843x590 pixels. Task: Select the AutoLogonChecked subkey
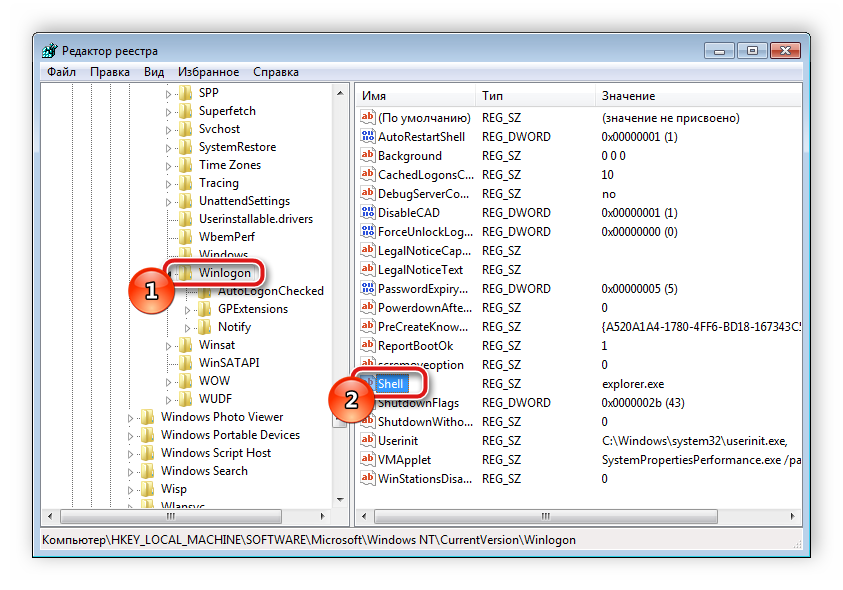tap(270, 291)
